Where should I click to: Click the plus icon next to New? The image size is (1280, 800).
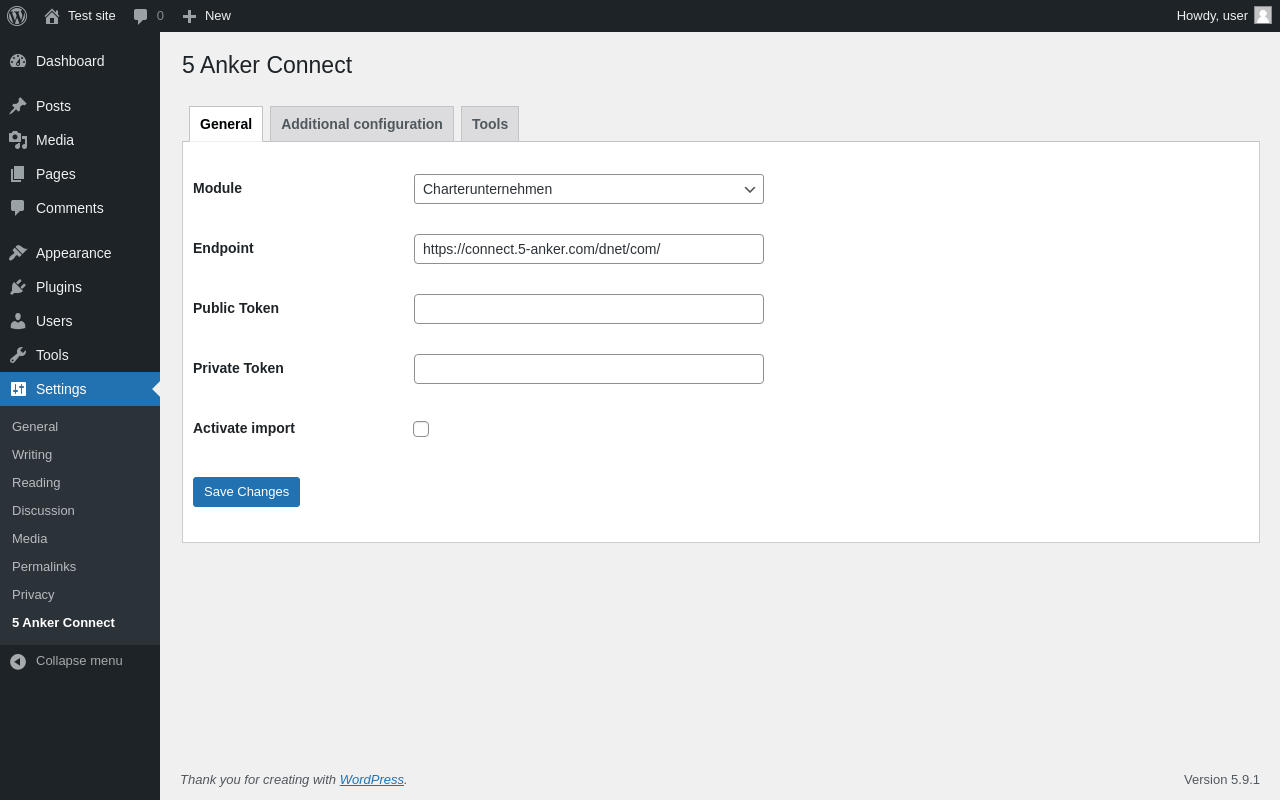click(189, 16)
